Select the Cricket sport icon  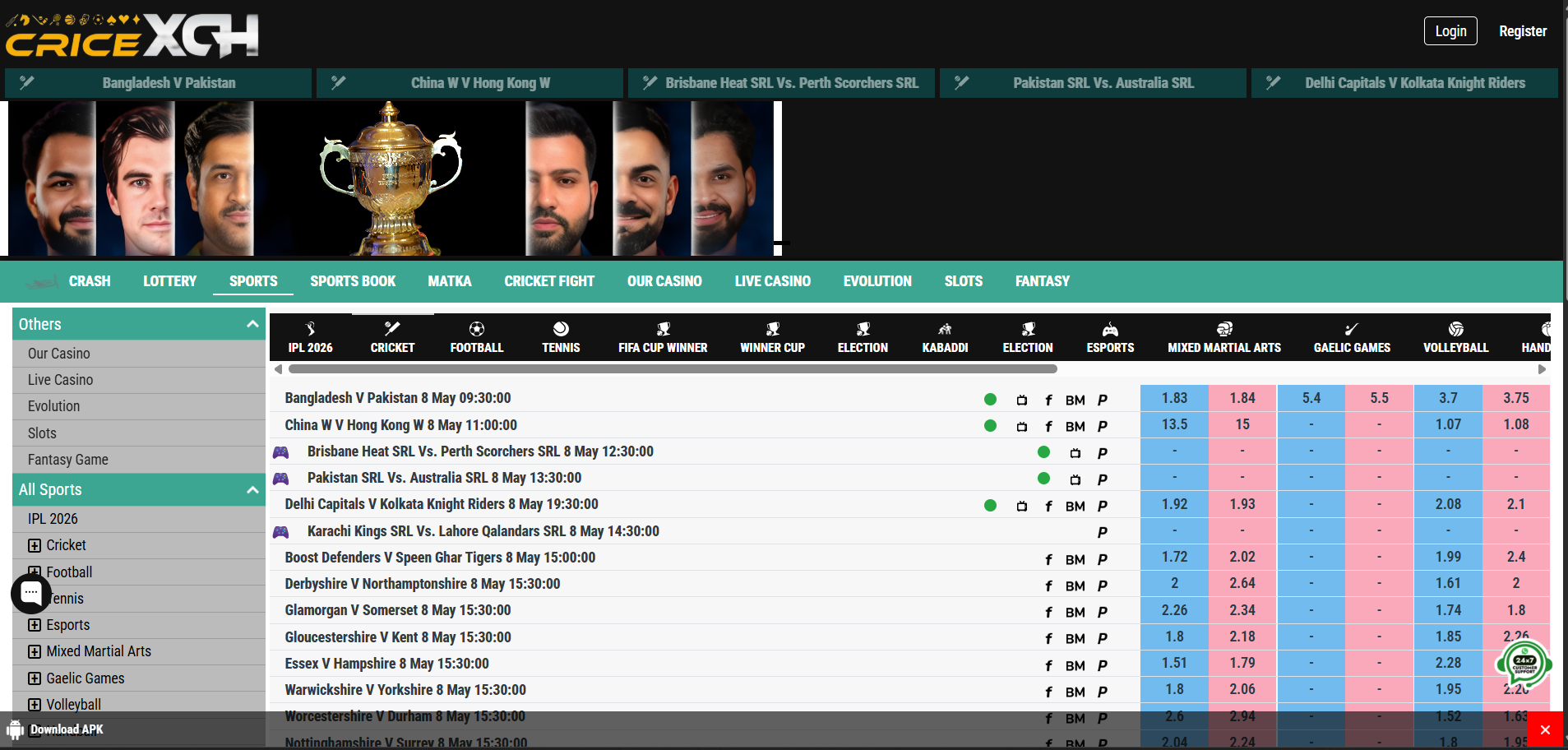pos(392,329)
